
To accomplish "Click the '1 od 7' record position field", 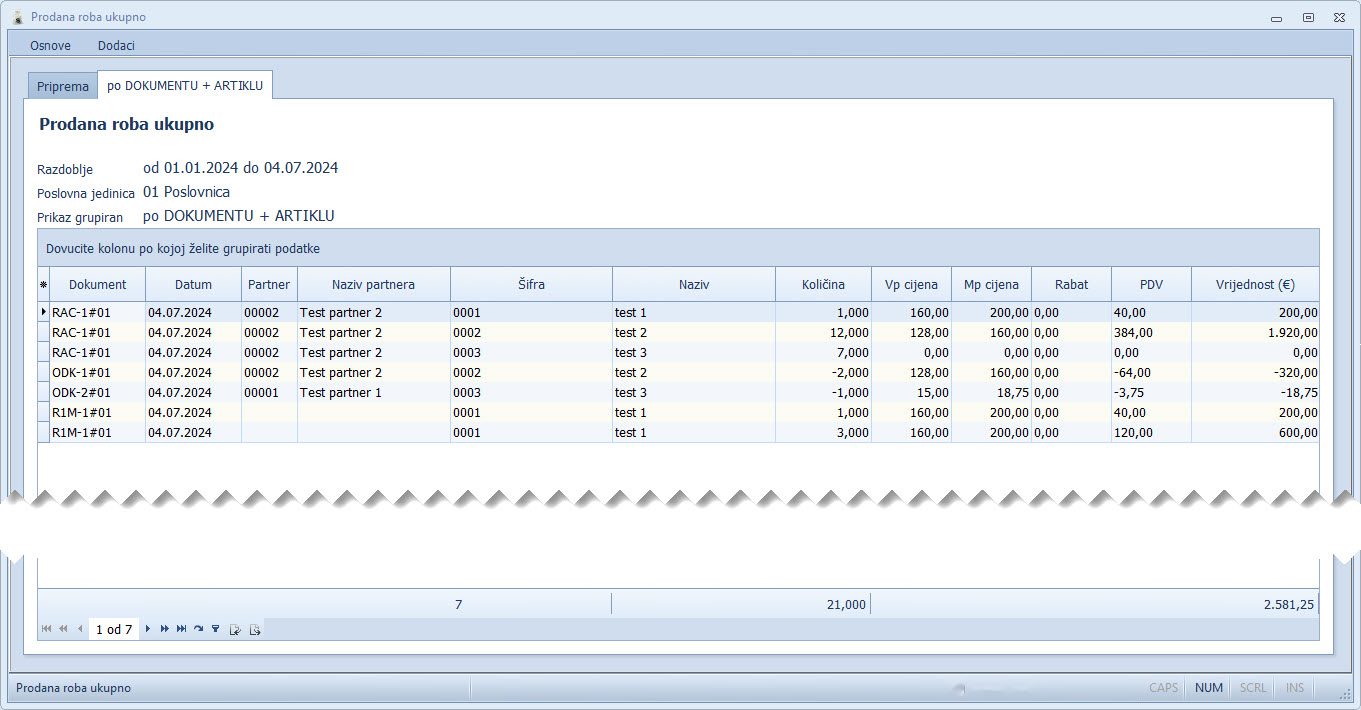I will (114, 629).
